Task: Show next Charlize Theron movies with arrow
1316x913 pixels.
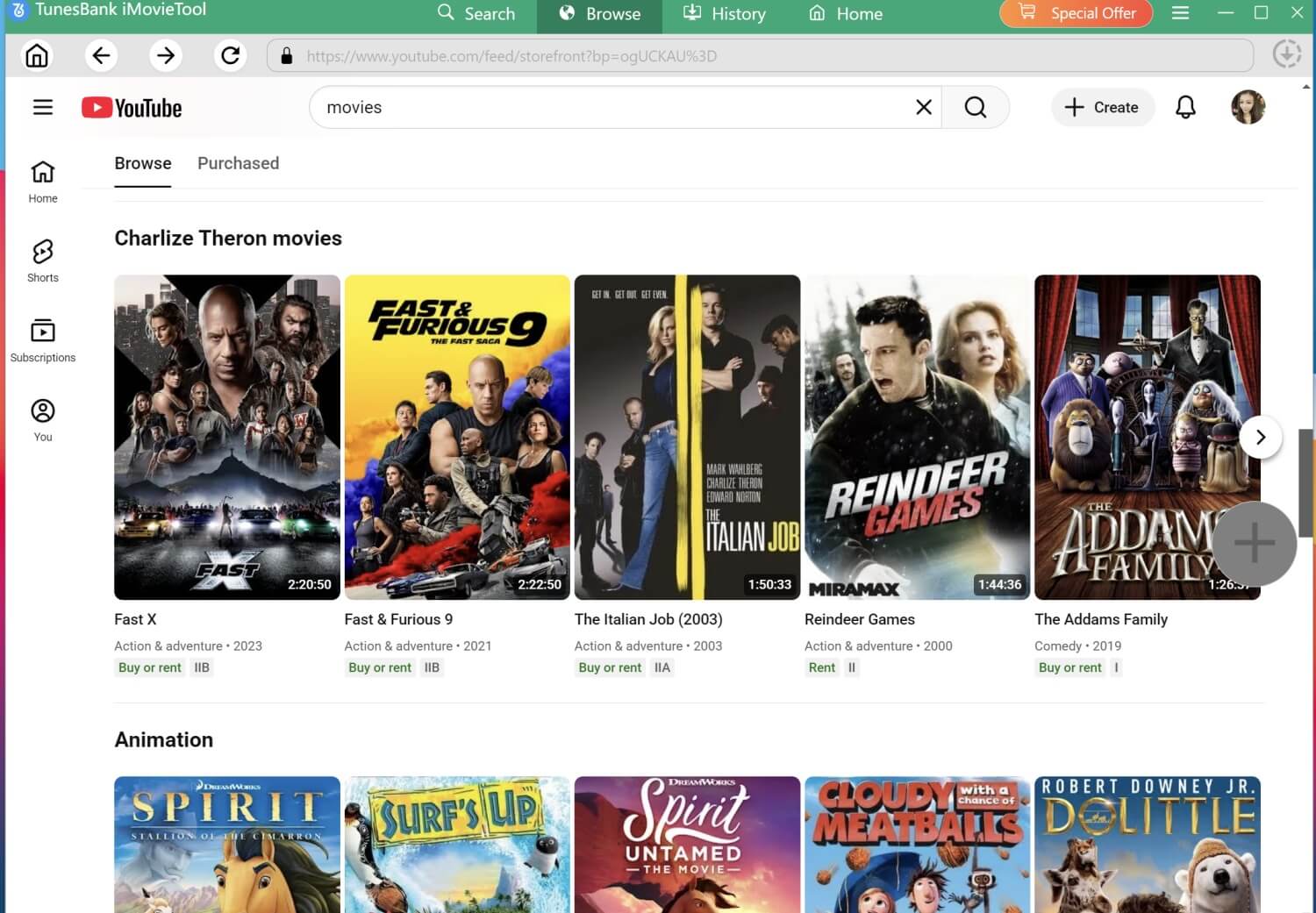Action: pos(1261,437)
